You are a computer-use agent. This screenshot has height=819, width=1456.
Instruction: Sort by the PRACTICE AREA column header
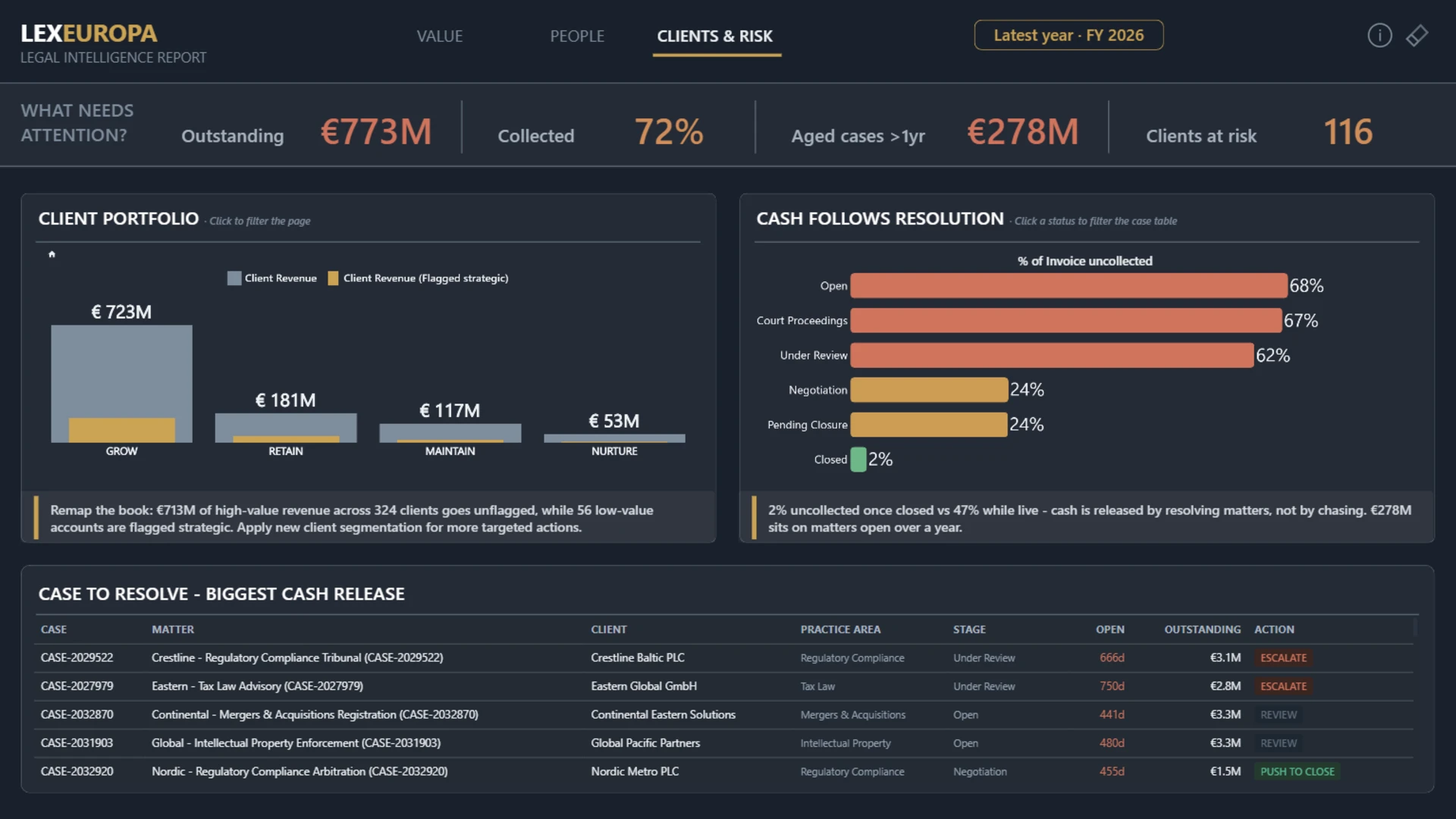840,629
